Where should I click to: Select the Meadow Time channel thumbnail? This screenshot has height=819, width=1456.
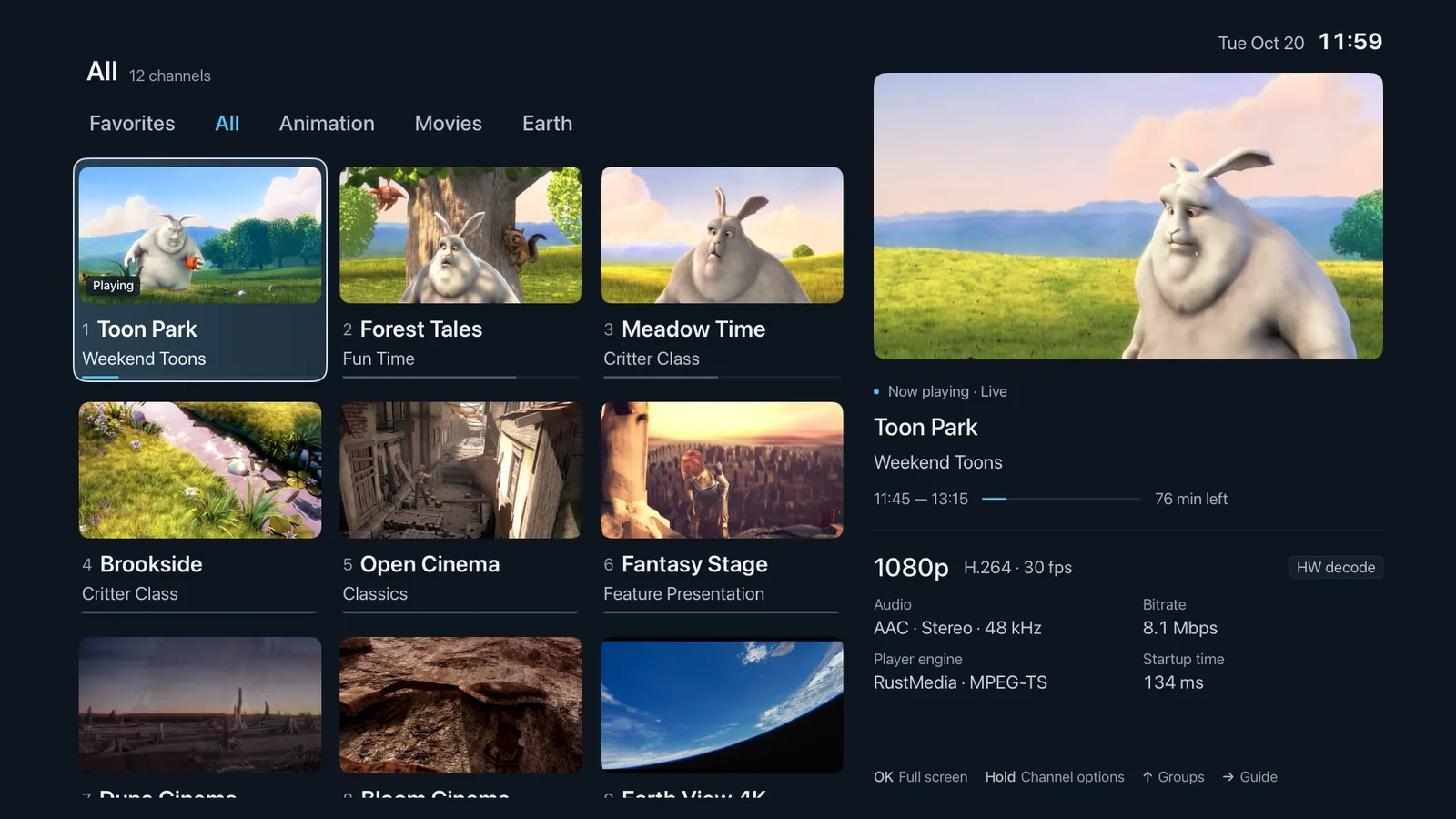[722, 235]
